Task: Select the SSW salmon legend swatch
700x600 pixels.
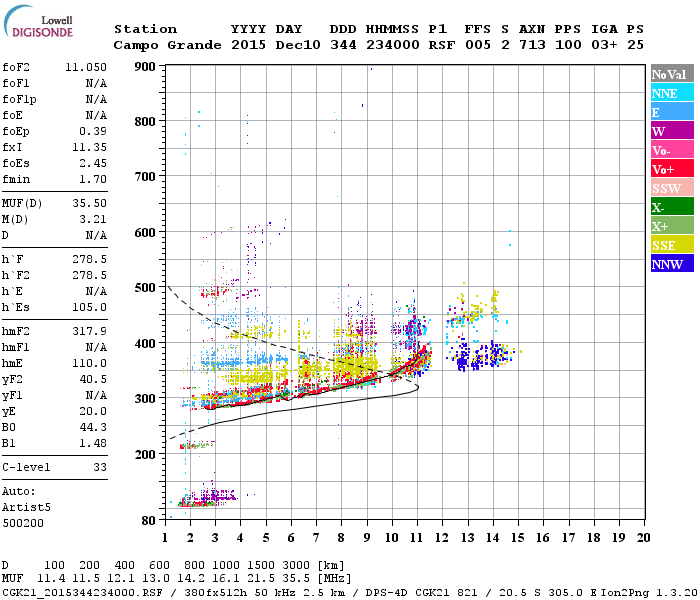Action: [672, 188]
